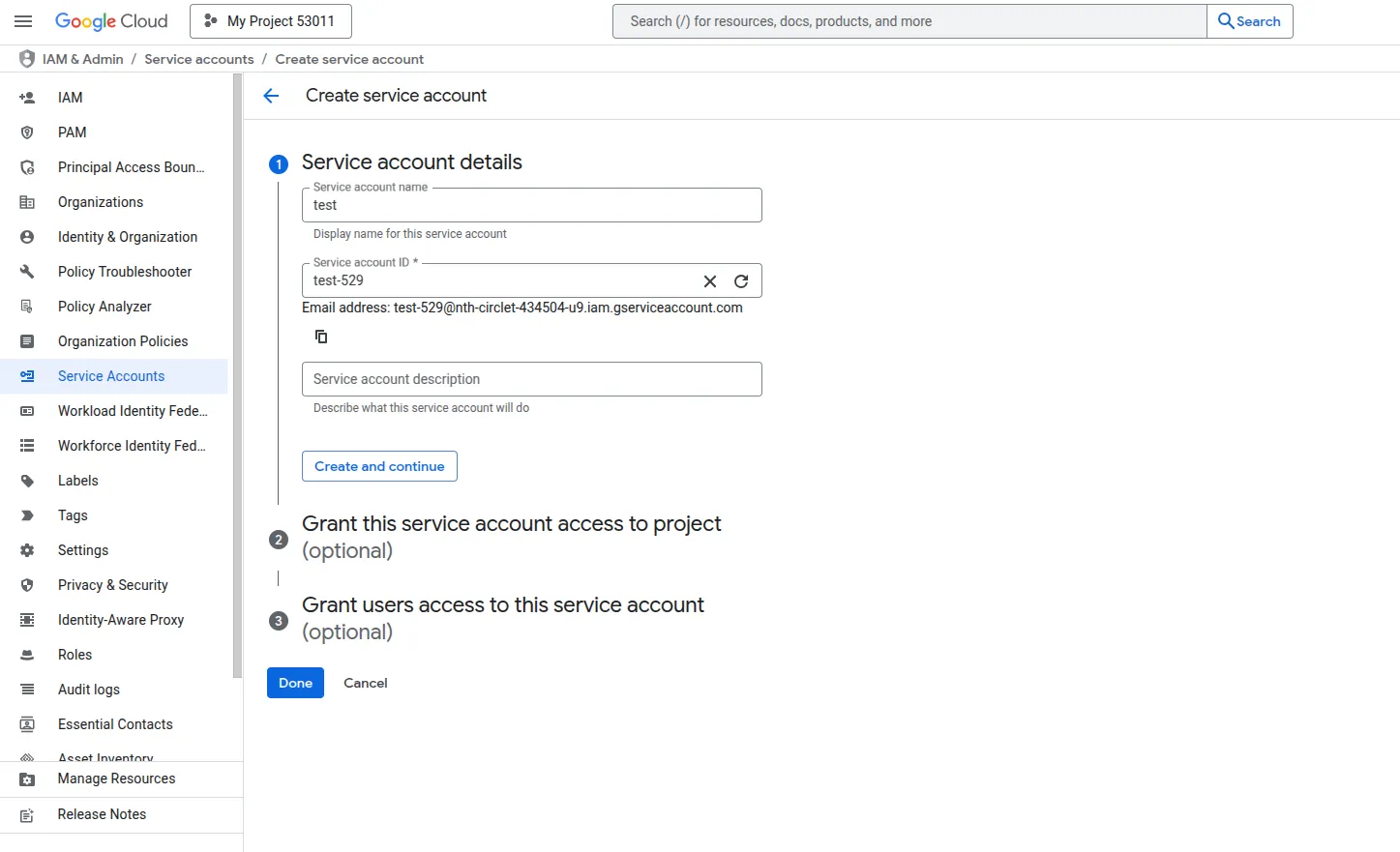1400x852 pixels.
Task: Click the Service account description field
Action: click(531, 379)
